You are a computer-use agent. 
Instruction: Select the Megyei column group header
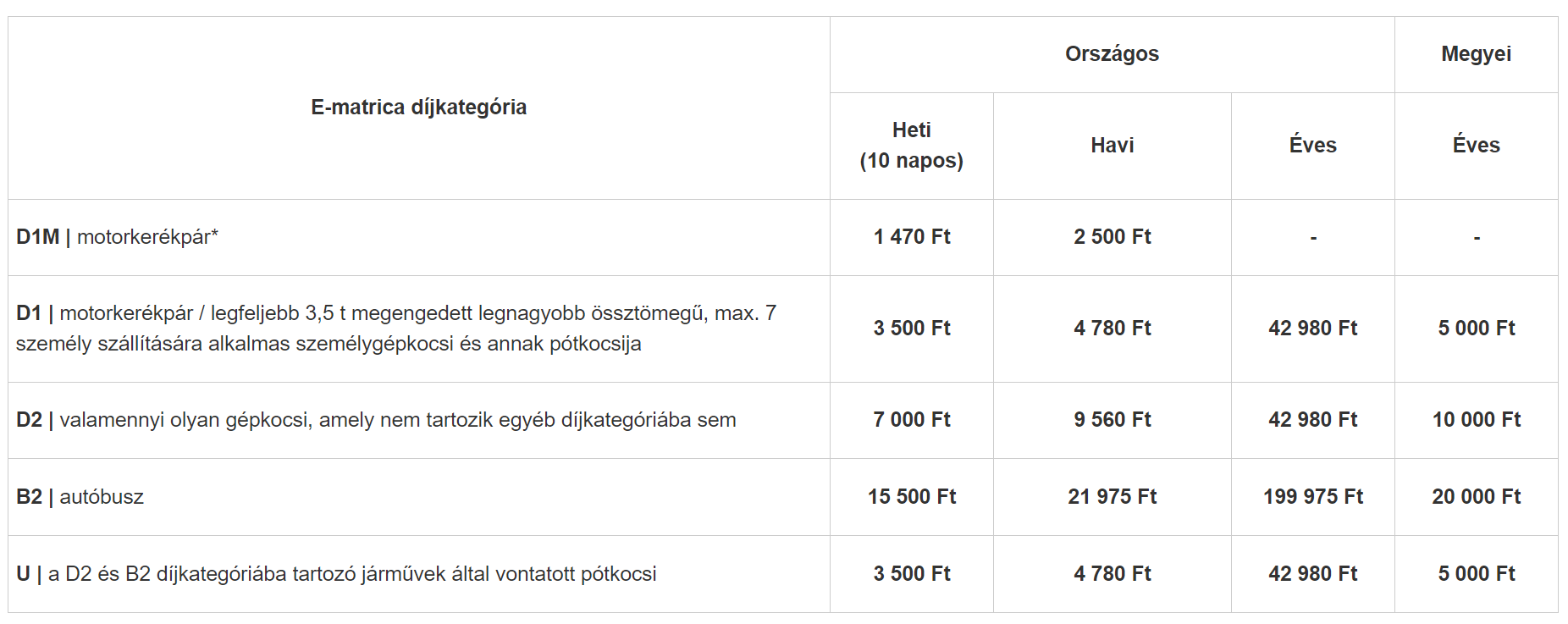coord(1476,54)
